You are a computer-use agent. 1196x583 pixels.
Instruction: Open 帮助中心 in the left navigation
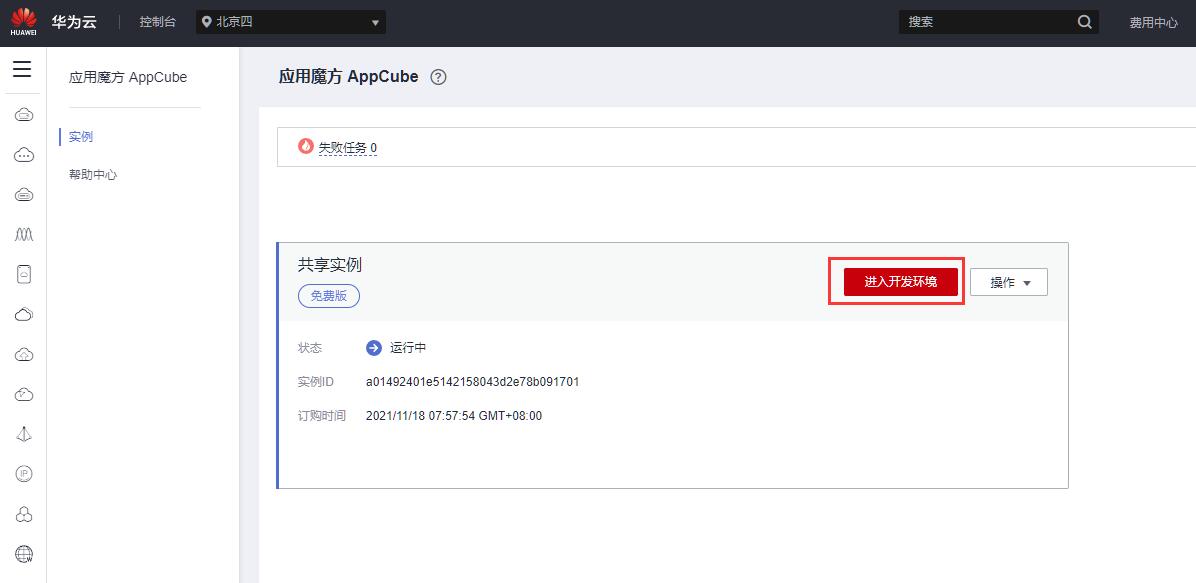pos(93,175)
